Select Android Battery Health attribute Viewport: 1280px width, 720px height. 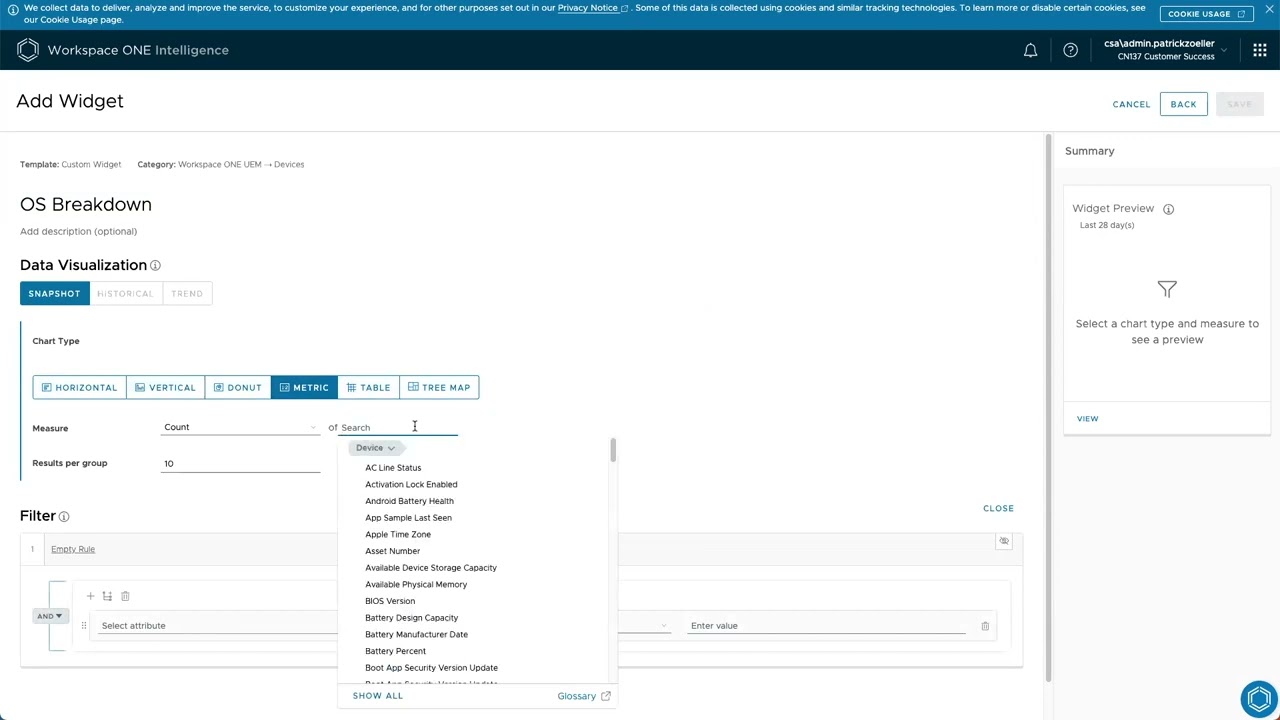[x=409, y=501]
